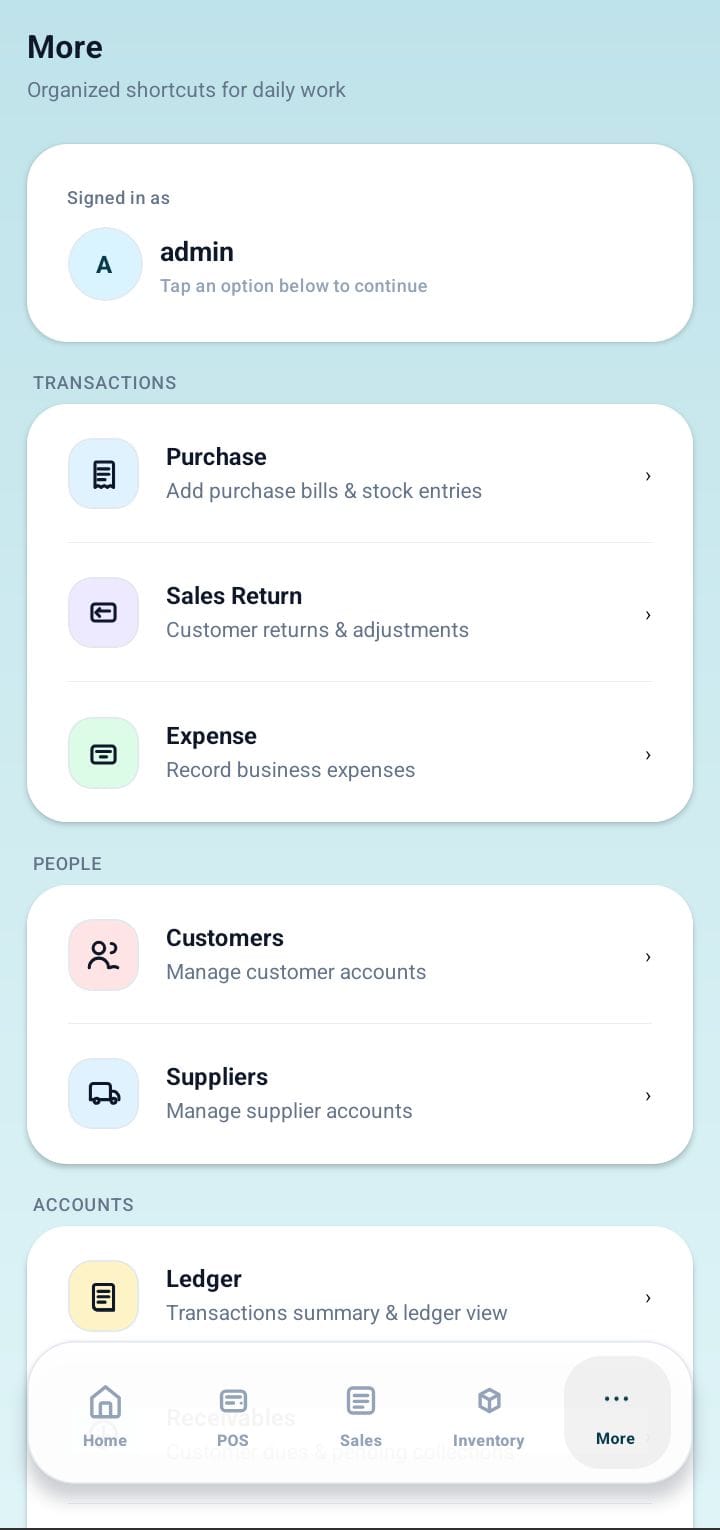Click the Home navigation icon
Viewport: 720px width, 1530px height.
pyautogui.click(x=104, y=1400)
